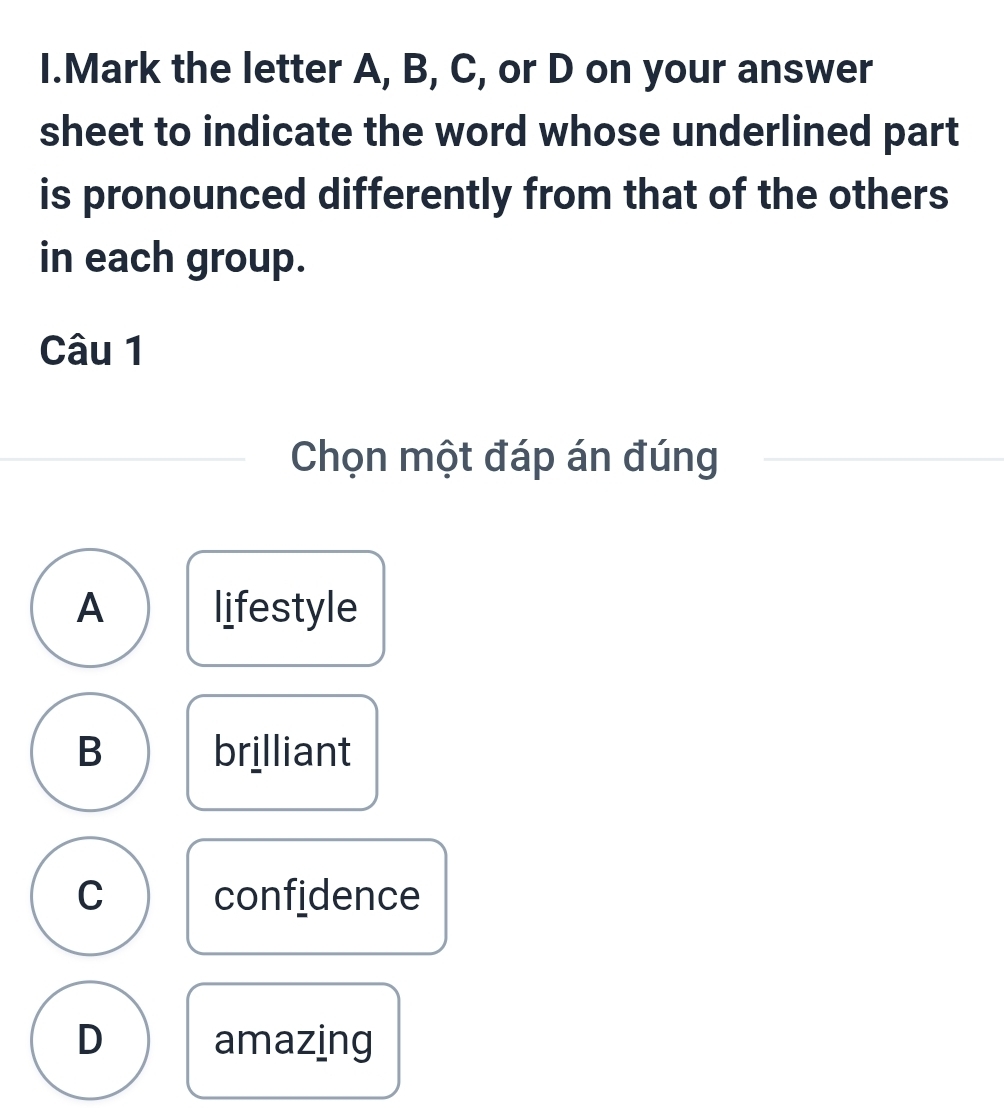The width and height of the screenshot is (1004, 1117).
Task: Click the 'lifestyle' answer box
Action: [285, 608]
